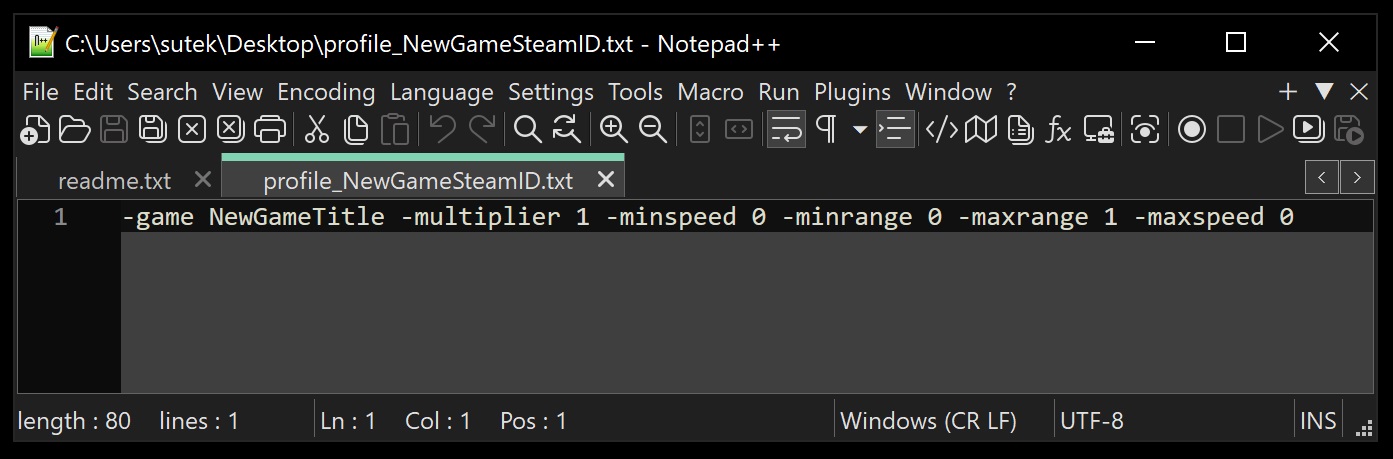1393x459 pixels.
Task: Cut selection with the scissors icon
Action: [317, 129]
